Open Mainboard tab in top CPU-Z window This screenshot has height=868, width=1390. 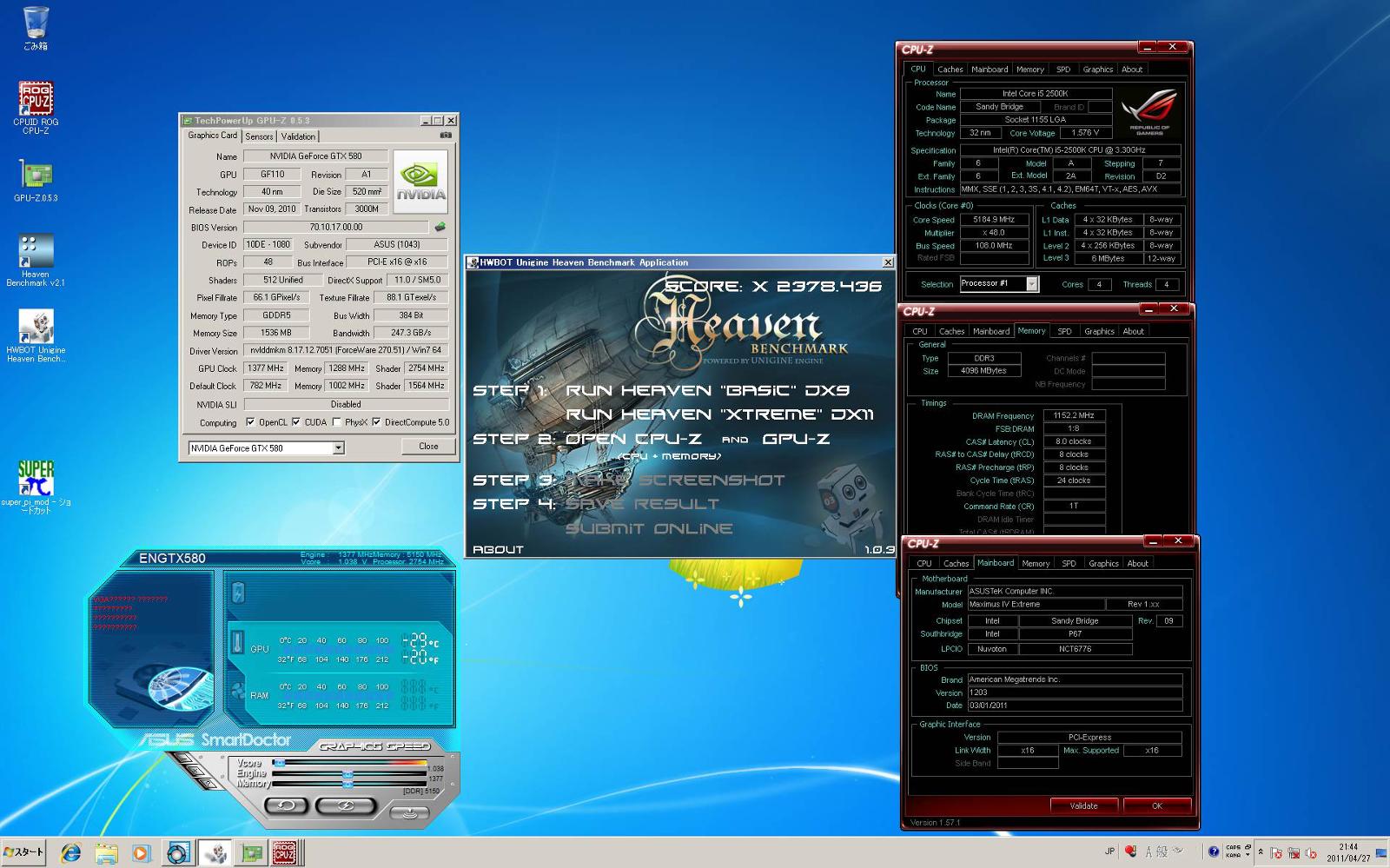[990, 70]
